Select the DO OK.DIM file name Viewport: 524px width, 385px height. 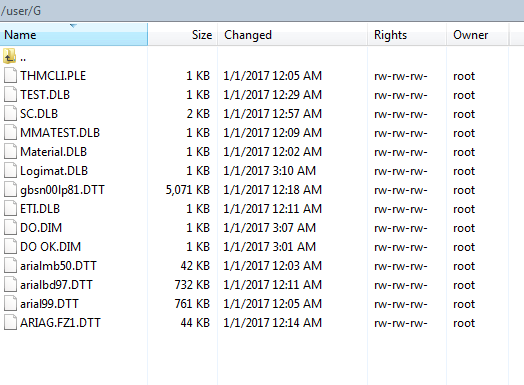pos(50,247)
